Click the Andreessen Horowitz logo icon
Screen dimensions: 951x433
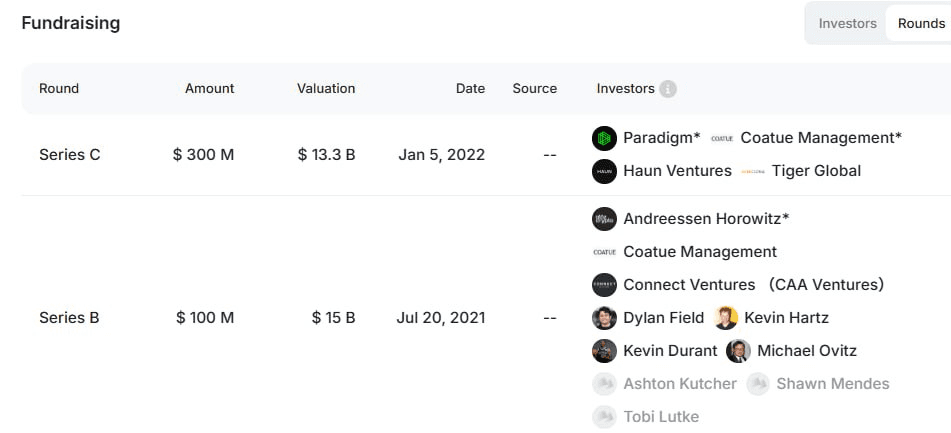click(x=604, y=219)
